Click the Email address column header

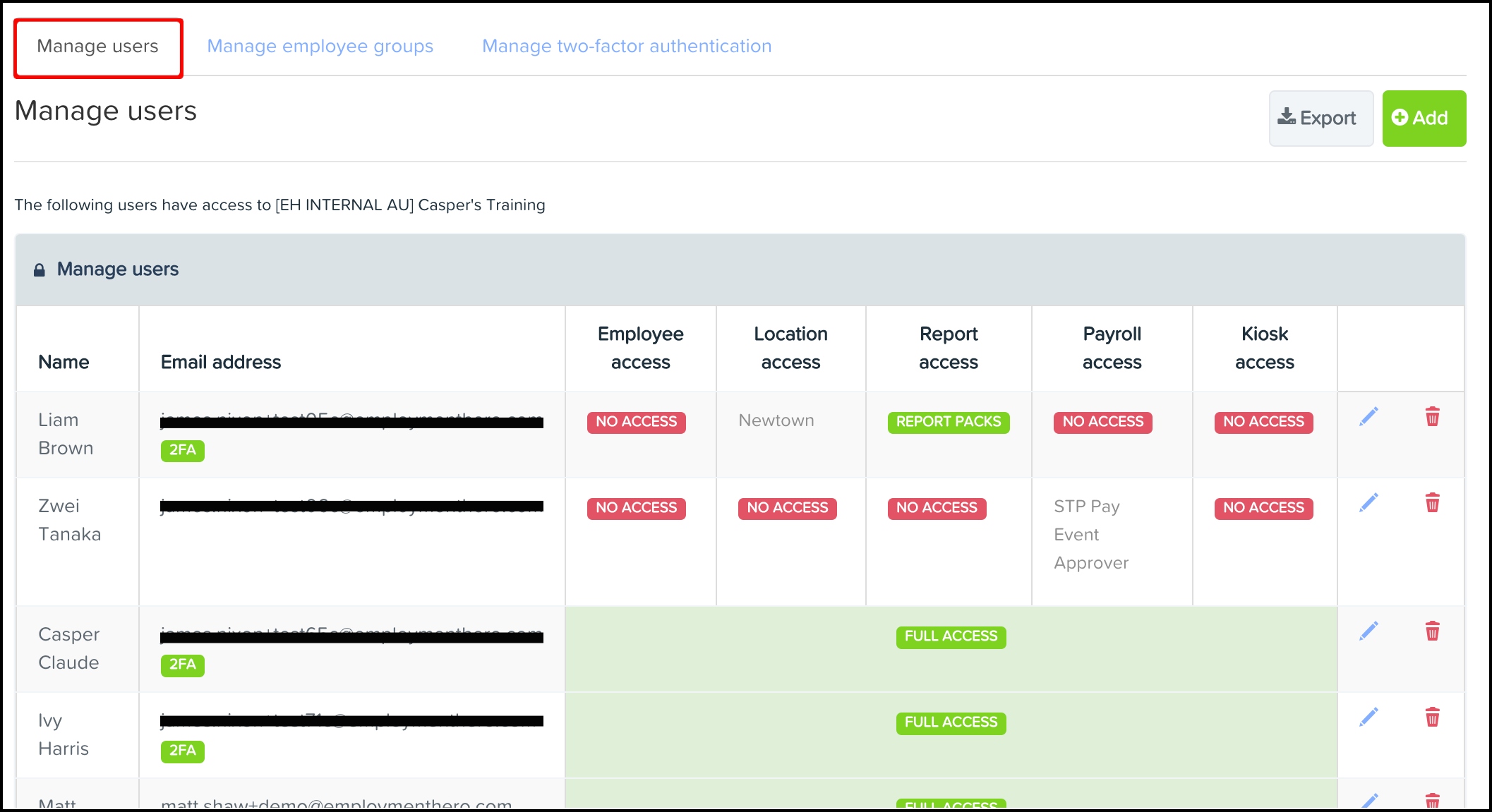click(x=221, y=362)
